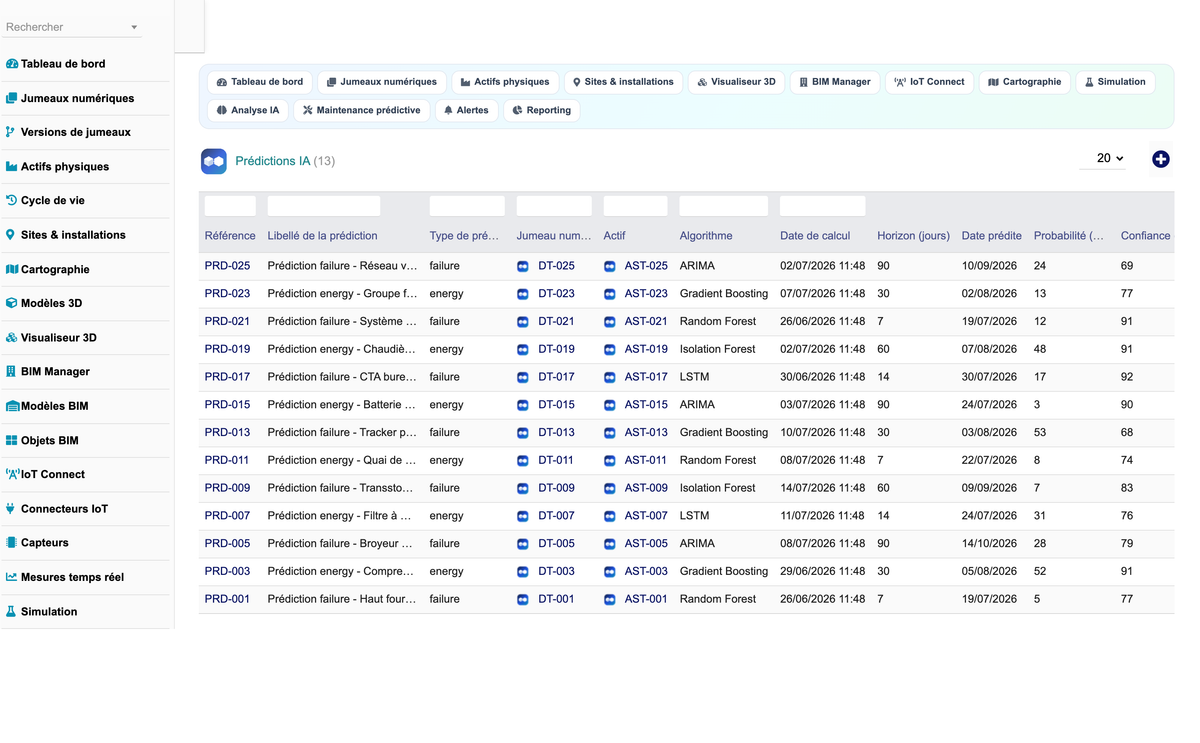Open the Visualiseur 3D top tab
The height and width of the screenshot is (743, 1200).
[x=736, y=82]
